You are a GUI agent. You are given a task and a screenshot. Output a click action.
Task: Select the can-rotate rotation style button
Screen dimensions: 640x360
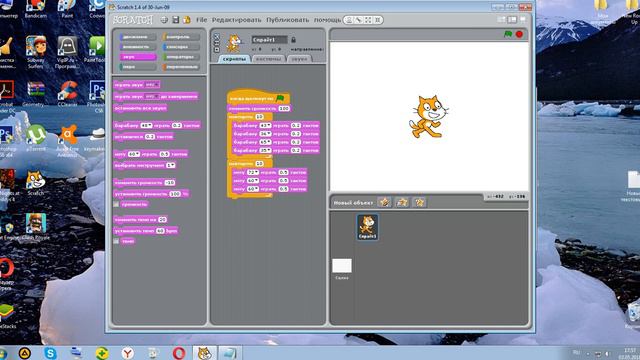click(x=217, y=36)
